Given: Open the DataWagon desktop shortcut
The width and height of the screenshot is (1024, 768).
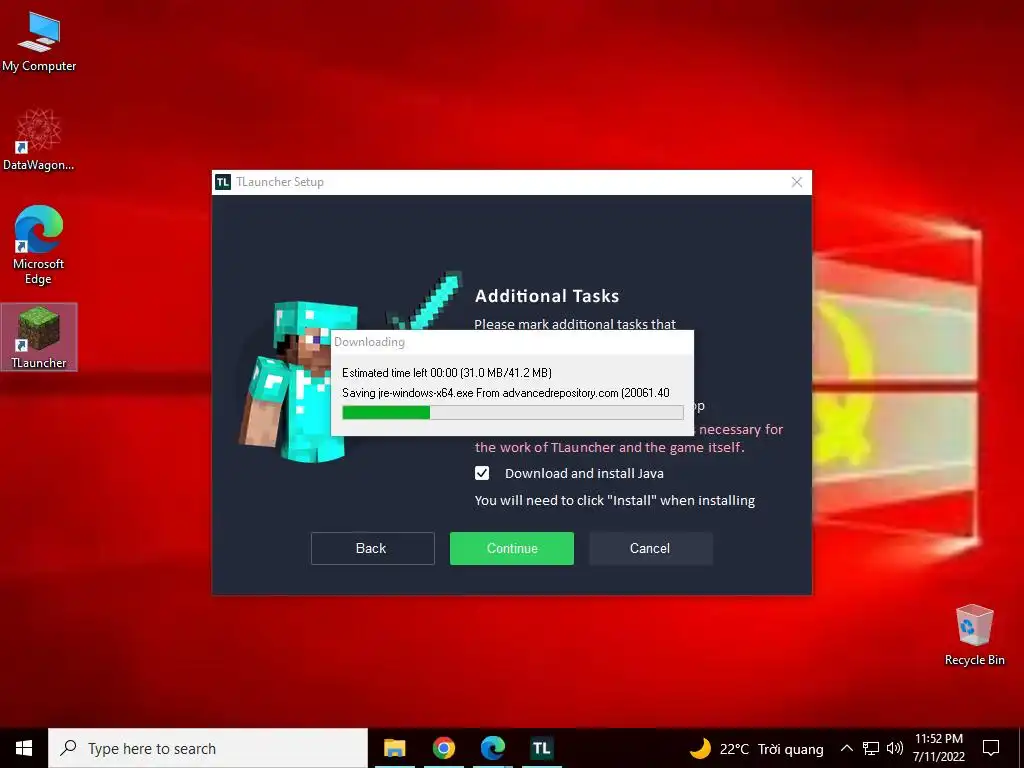Looking at the screenshot, I should coord(39,140).
